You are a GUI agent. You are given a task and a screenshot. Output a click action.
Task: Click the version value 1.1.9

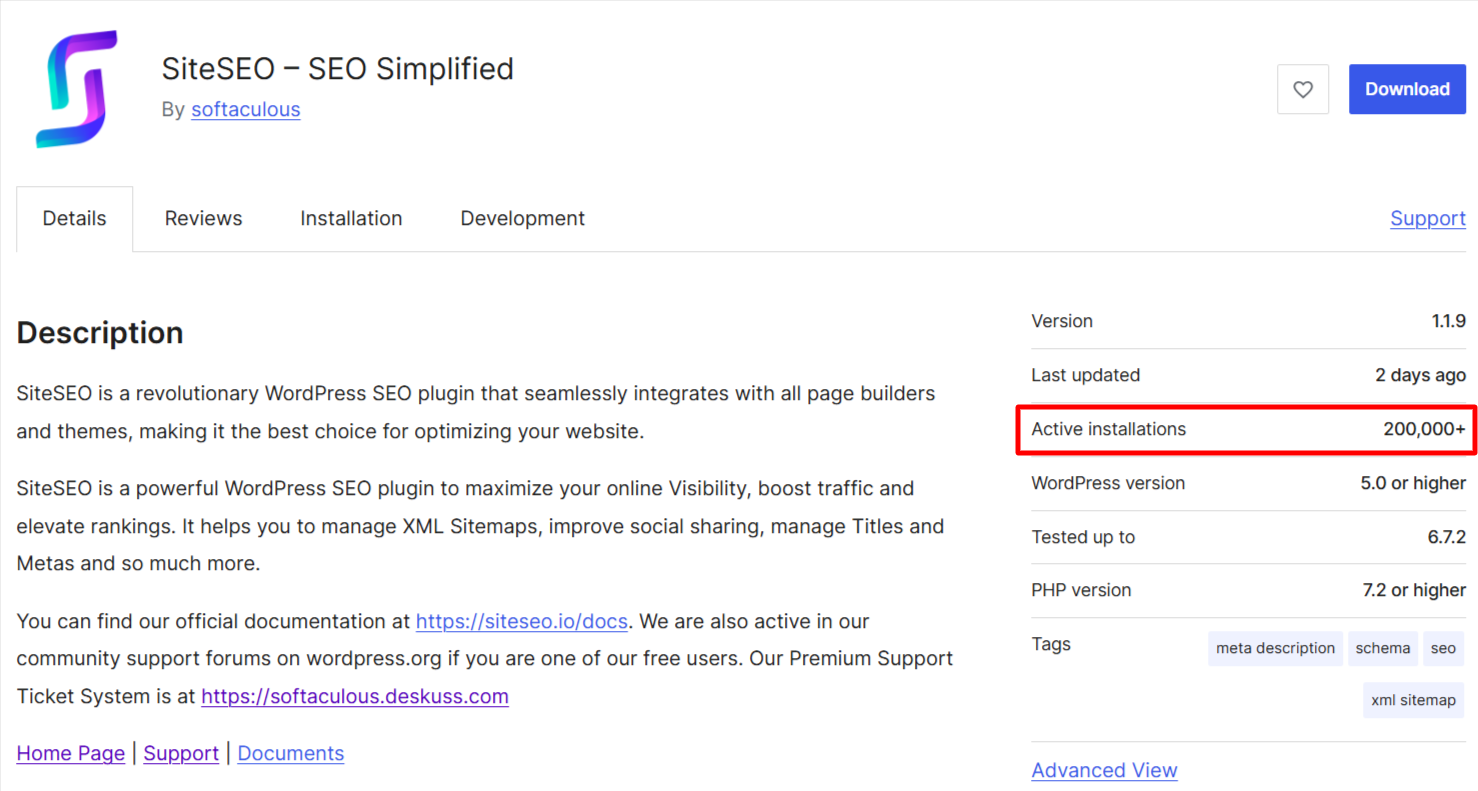pyautogui.click(x=1448, y=321)
